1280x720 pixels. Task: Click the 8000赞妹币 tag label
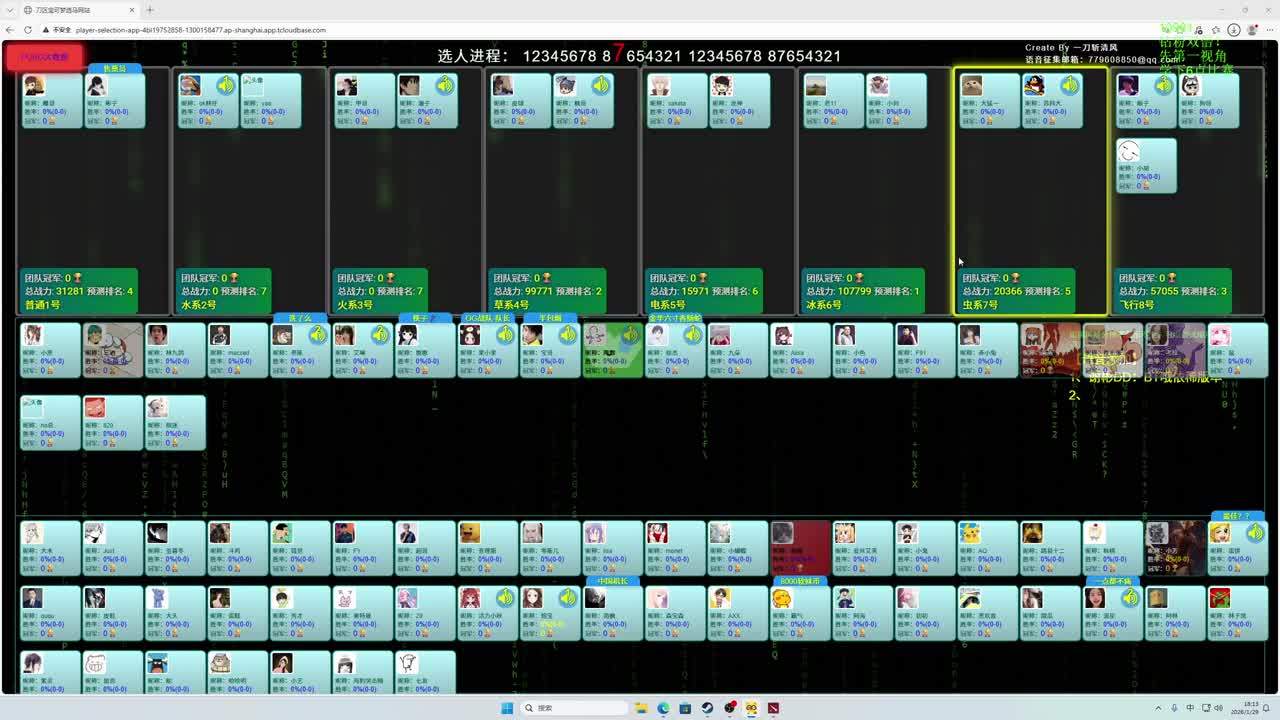(800, 581)
